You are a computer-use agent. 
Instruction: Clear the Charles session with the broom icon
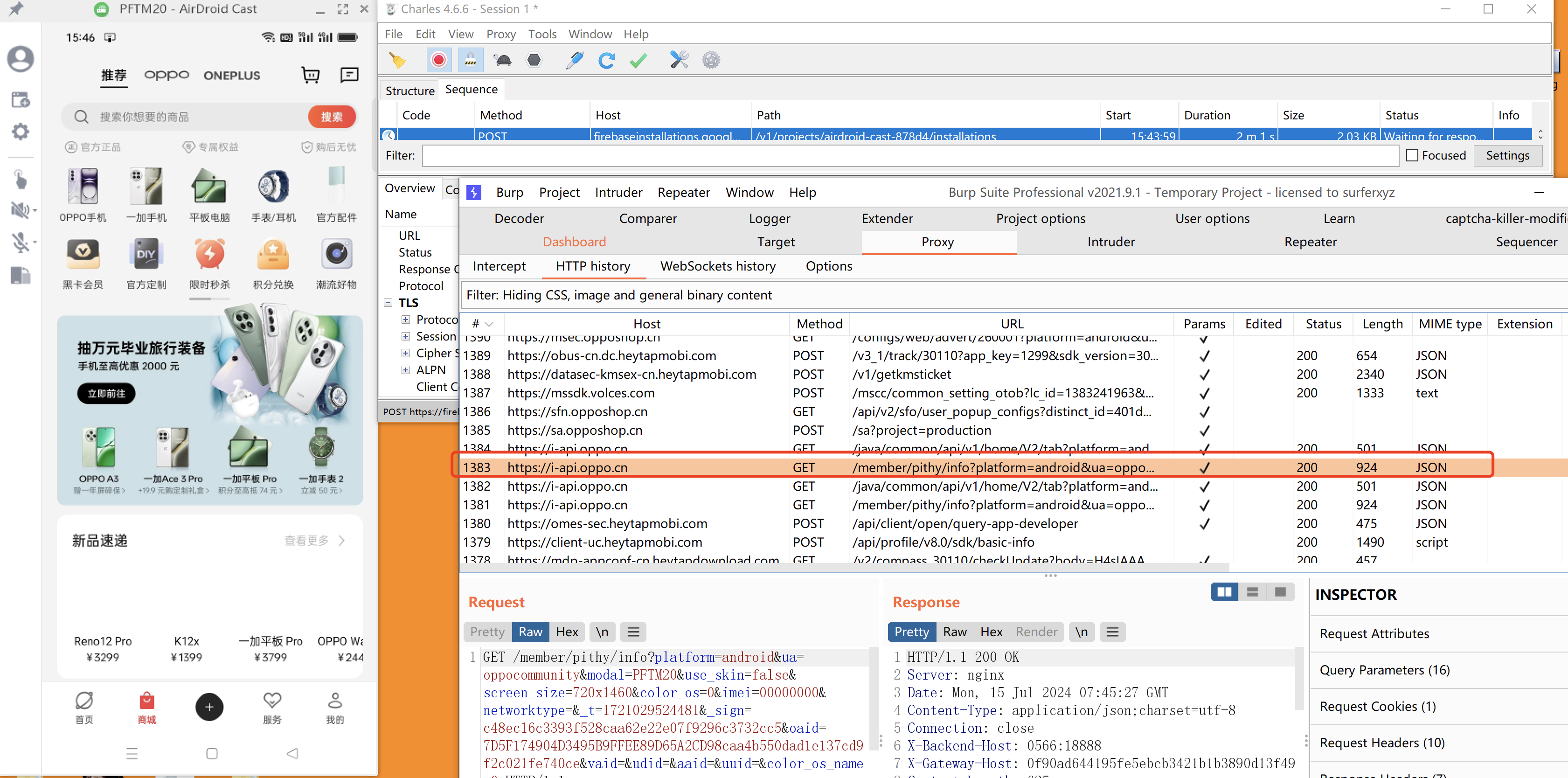click(x=397, y=60)
